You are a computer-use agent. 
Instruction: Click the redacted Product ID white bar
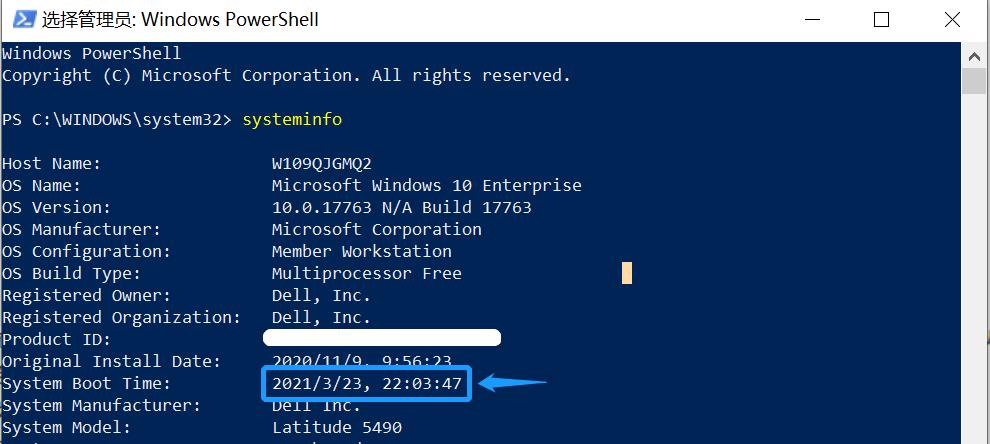[x=381, y=338]
